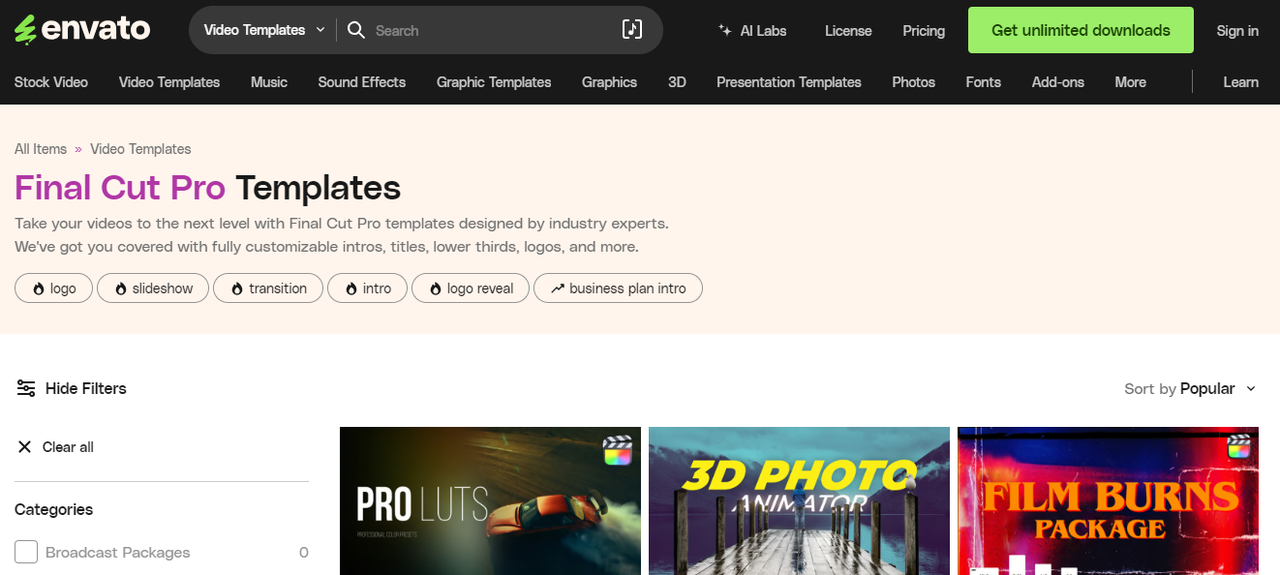Open the More nav menu
The height and width of the screenshot is (575, 1280).
[1131, 82]
